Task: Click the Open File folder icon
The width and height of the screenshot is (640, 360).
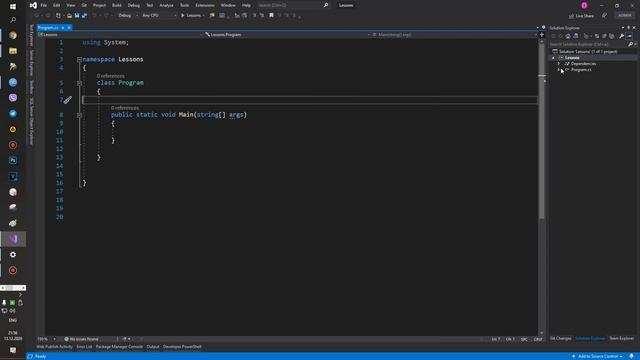Action: [x=69, y=16]
